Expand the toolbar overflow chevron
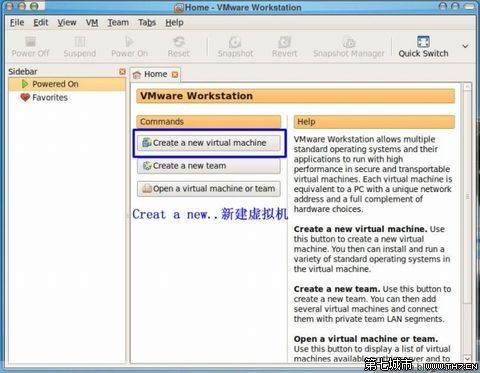 pyautogui.click(x=465, y=46)
